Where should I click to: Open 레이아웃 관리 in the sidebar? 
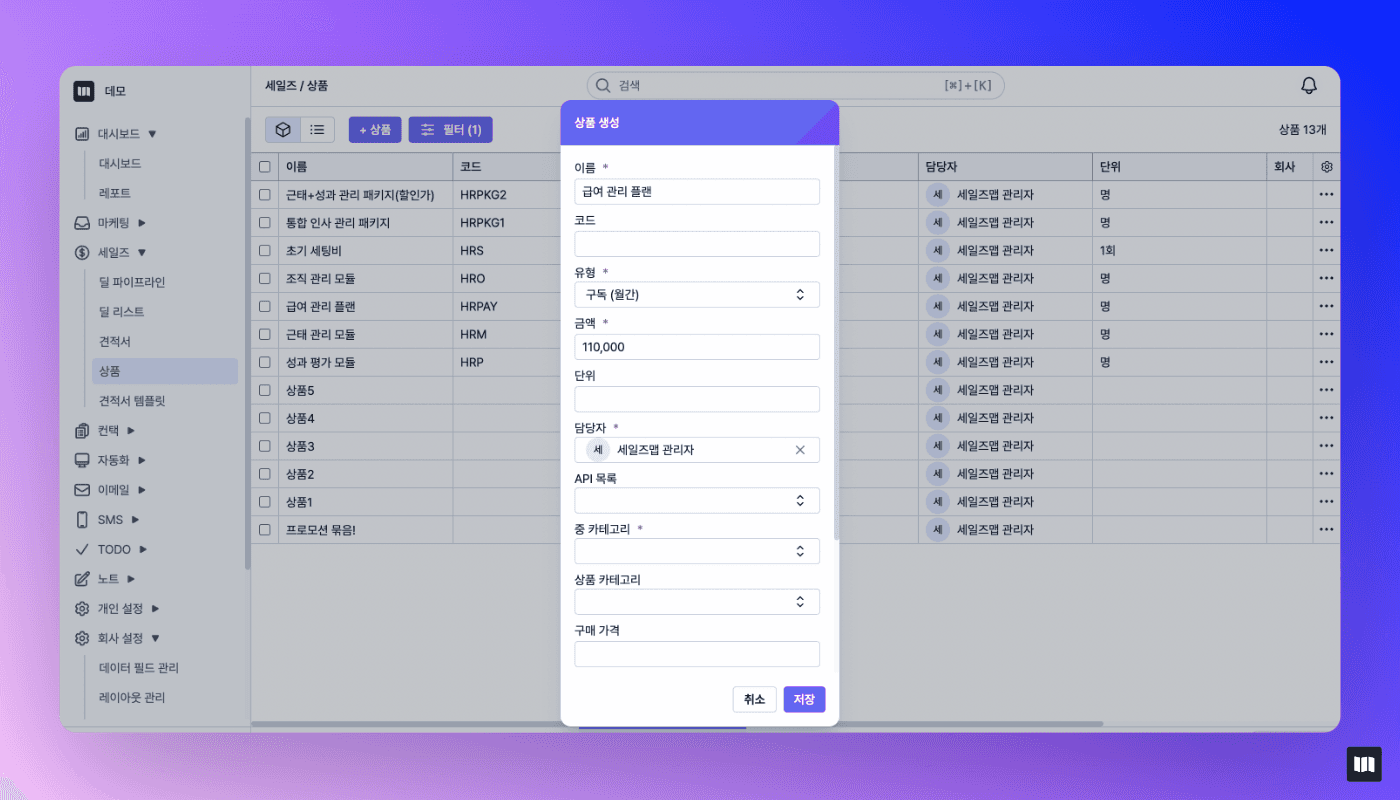pyautogui.click(x=132, y=698)
